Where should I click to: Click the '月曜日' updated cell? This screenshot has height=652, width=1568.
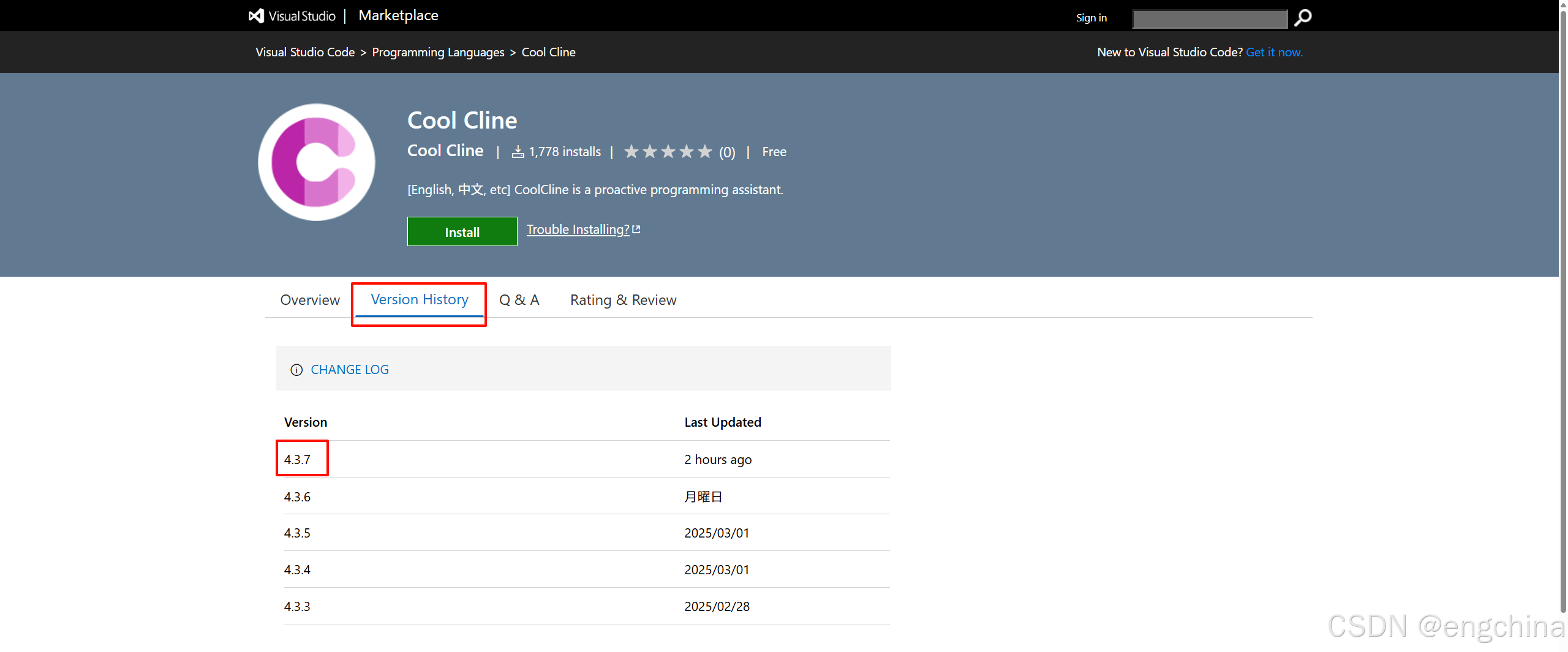pyautogui.click(x=703, y=497)
